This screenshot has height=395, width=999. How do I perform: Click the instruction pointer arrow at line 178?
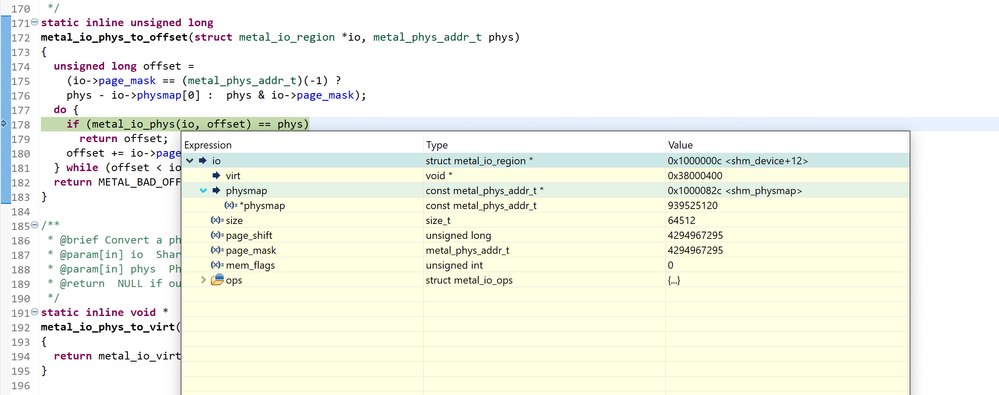click(x=4, y=124)
